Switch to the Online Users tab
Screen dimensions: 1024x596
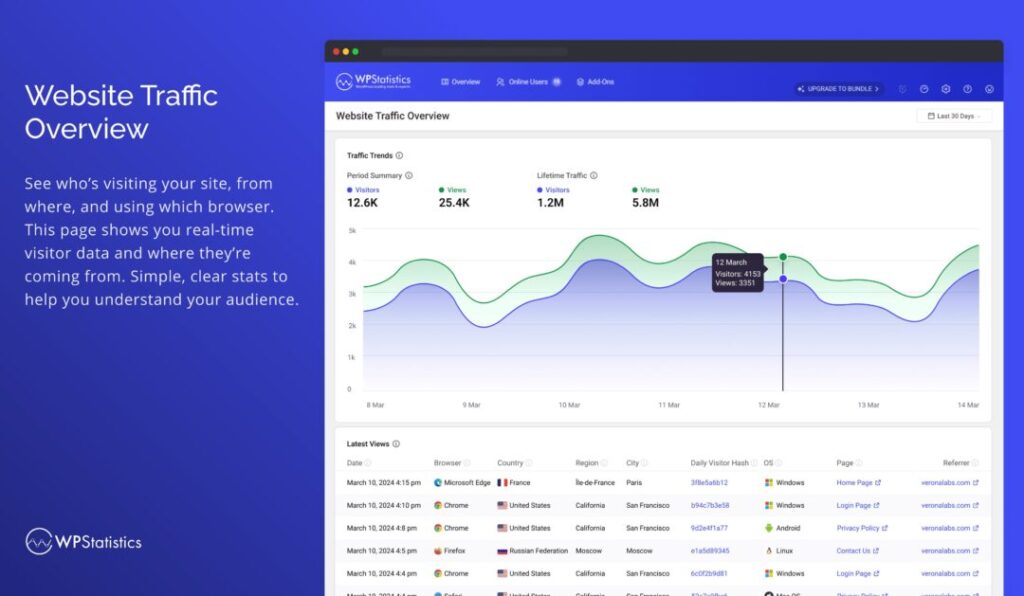[x=527, y=82]
